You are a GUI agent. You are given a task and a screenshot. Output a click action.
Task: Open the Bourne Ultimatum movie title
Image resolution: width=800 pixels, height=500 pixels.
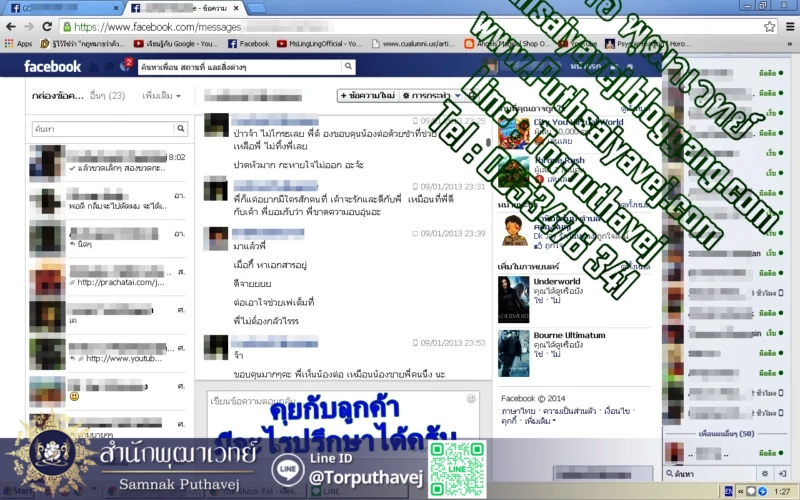click(x=569, y=335)
